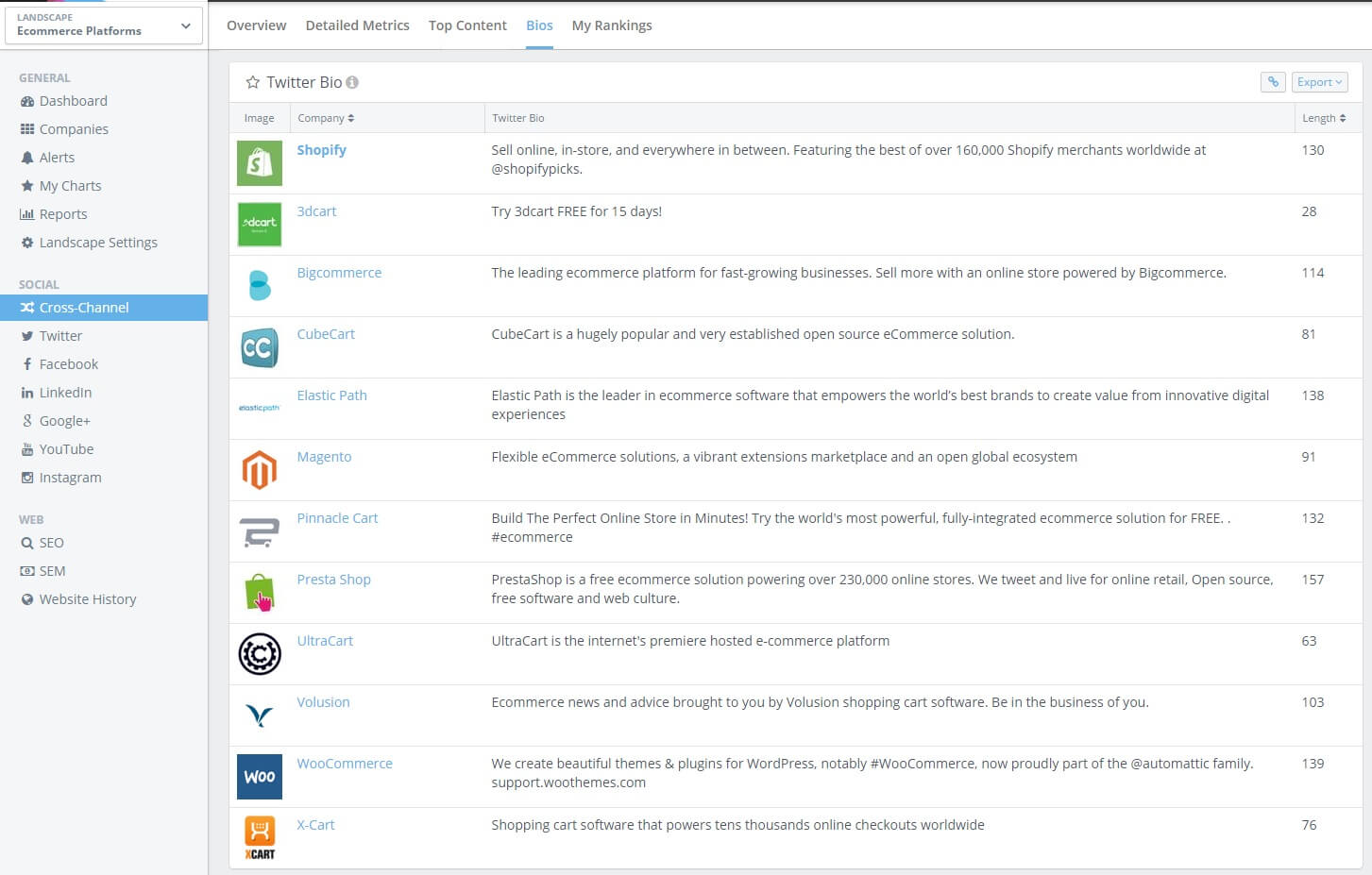Open the Shopify company link
This screenshot has width=1372, height=875.
click(322, 150)
